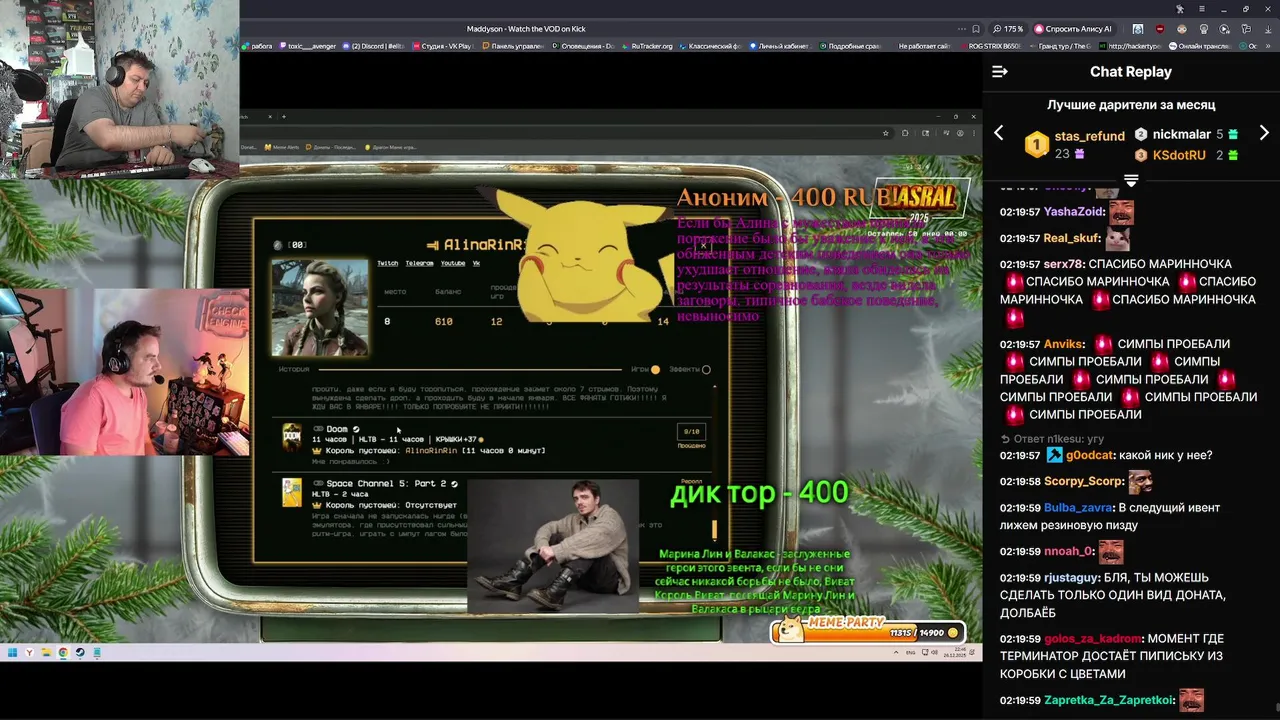1280x720 pixels.
Task: Select the 'Эффекты' radio option
Action: [706, 370]
